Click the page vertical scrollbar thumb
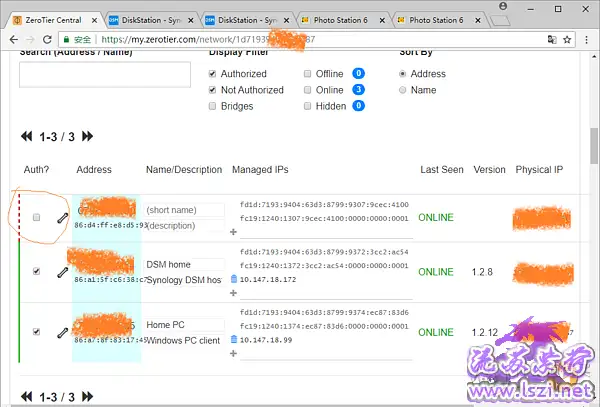 click(594, 146)
